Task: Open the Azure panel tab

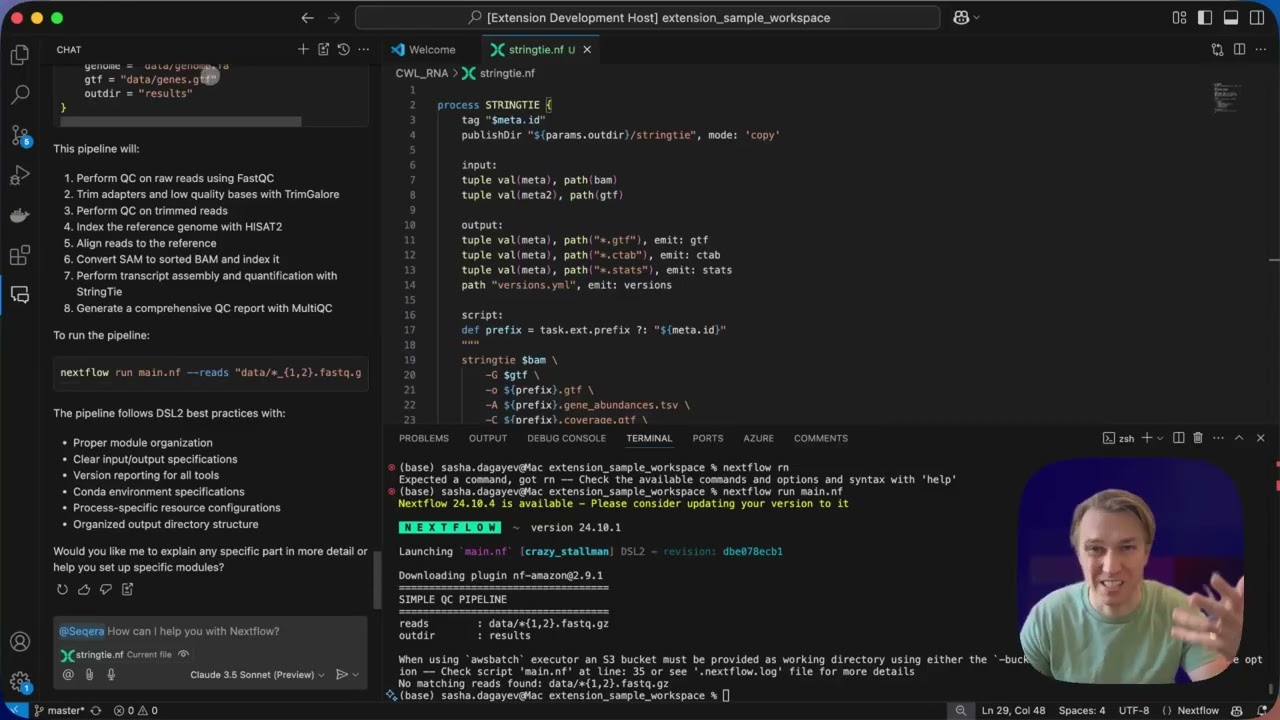Action: [x=758, y=438]
